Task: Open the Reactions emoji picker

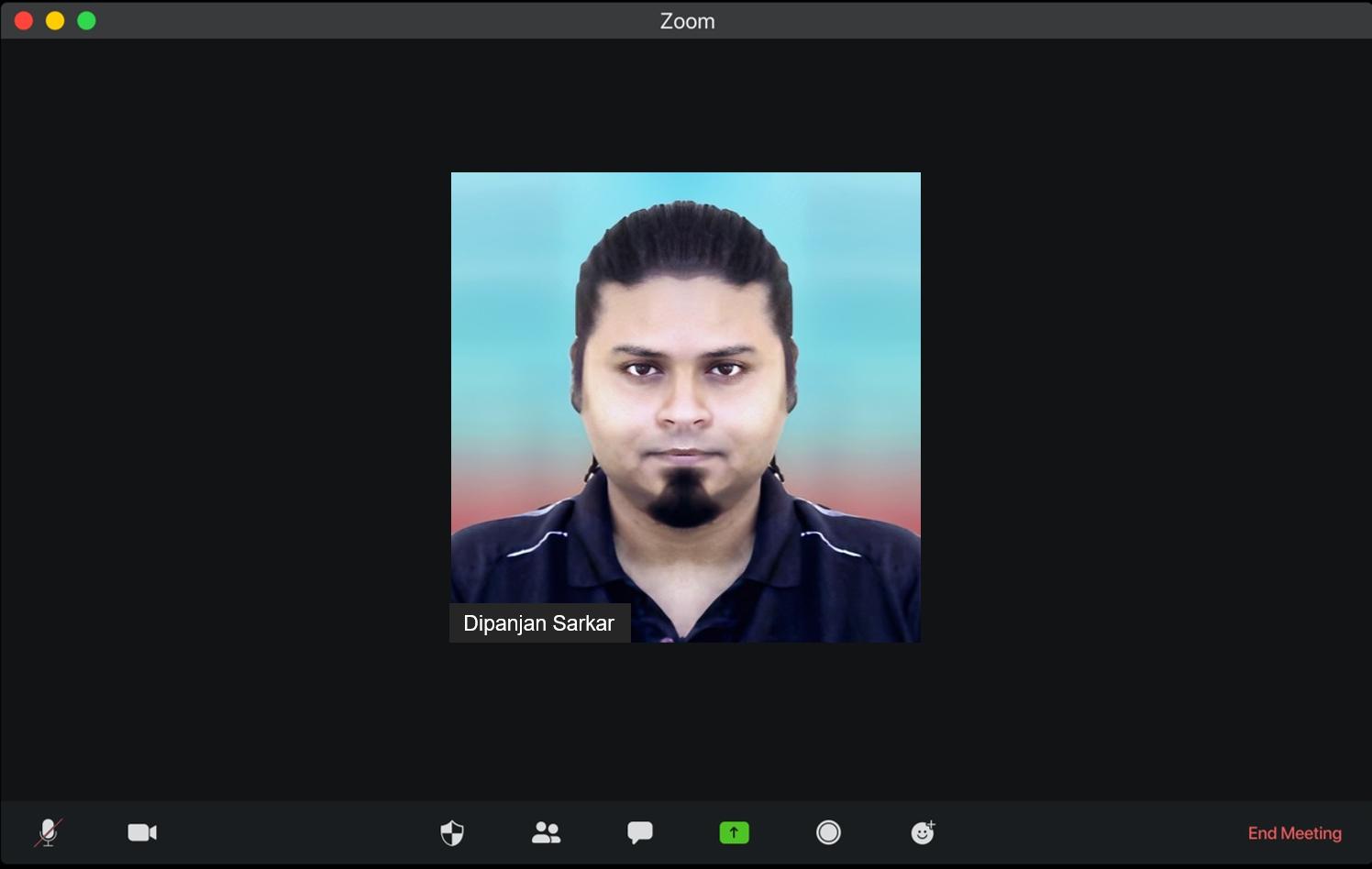Action: coord(923,832)
